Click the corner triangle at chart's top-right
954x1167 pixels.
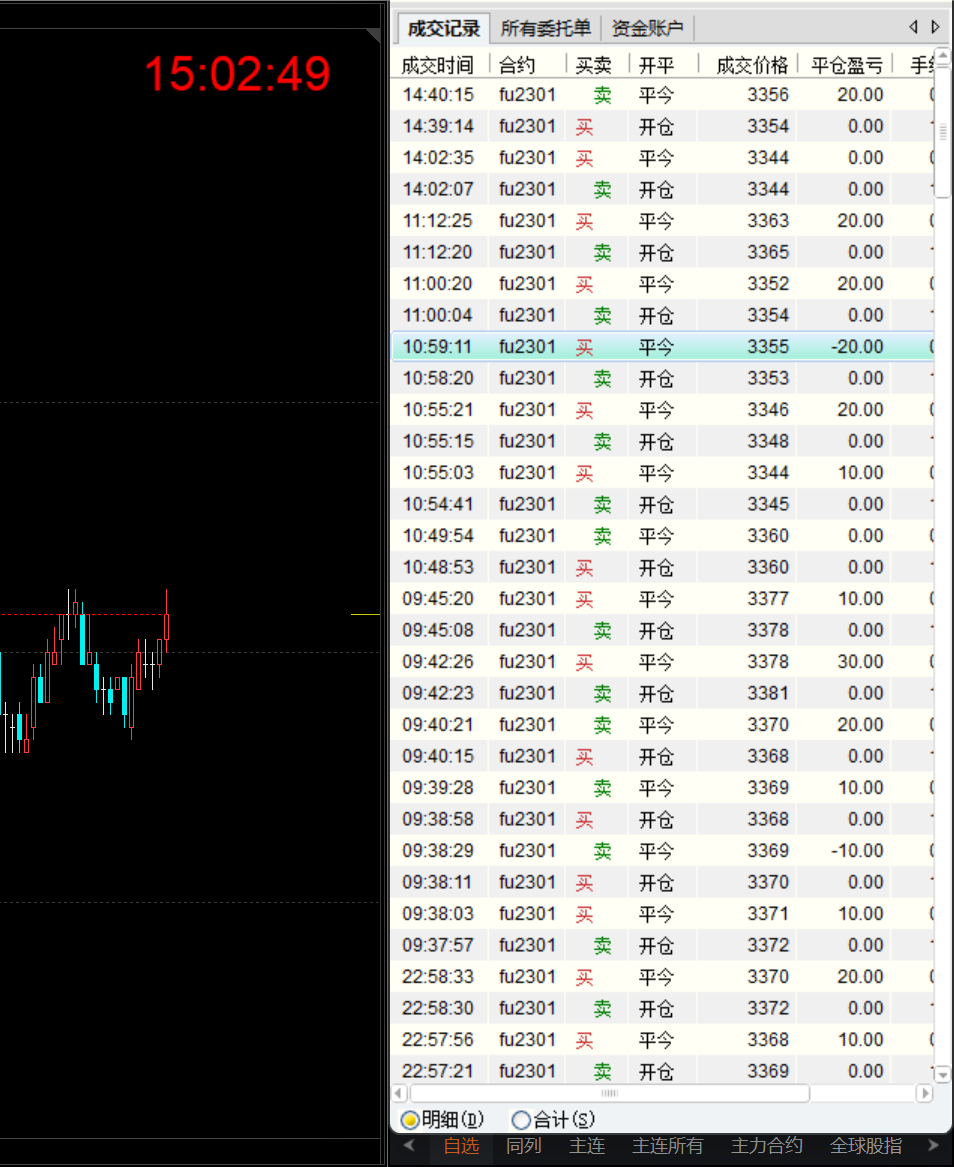point(374,36)
